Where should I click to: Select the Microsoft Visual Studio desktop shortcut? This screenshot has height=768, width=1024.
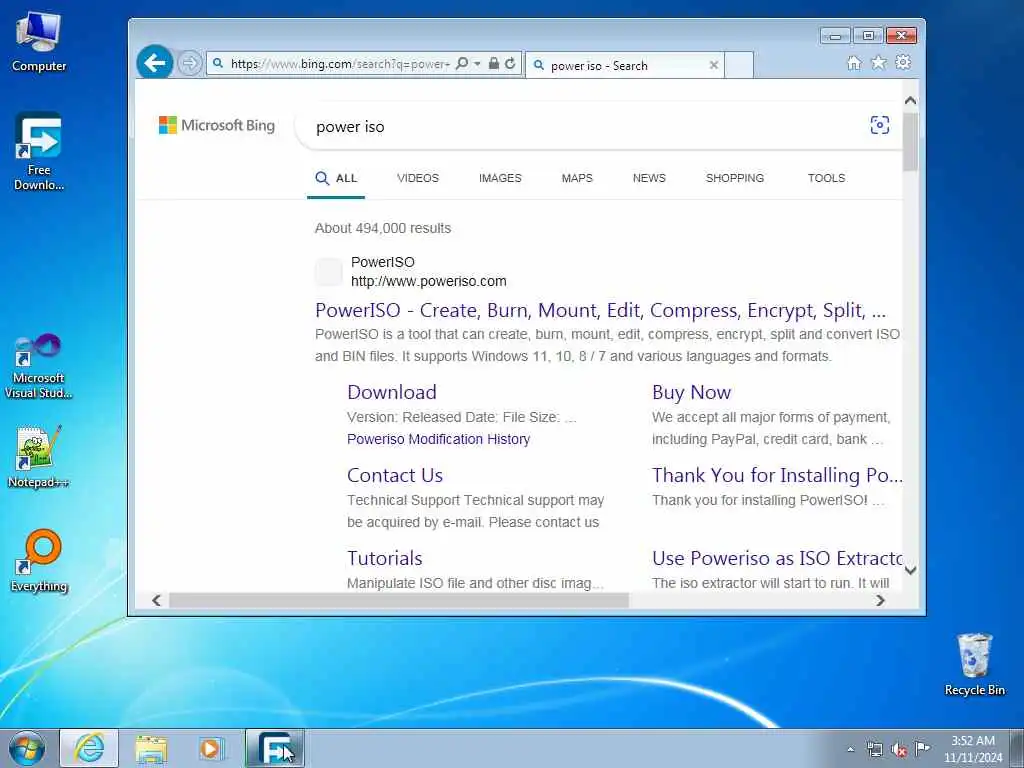(x=39, y=366)
